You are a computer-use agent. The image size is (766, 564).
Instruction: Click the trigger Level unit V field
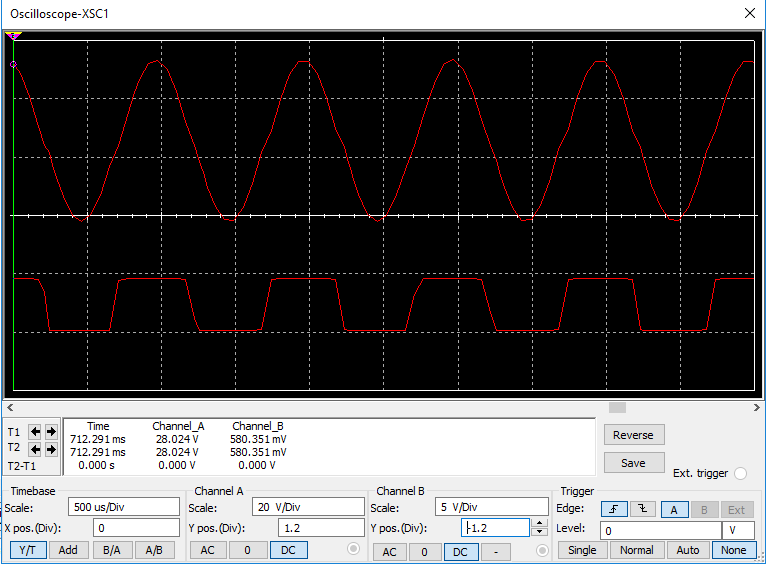click(x=737, y=530)
